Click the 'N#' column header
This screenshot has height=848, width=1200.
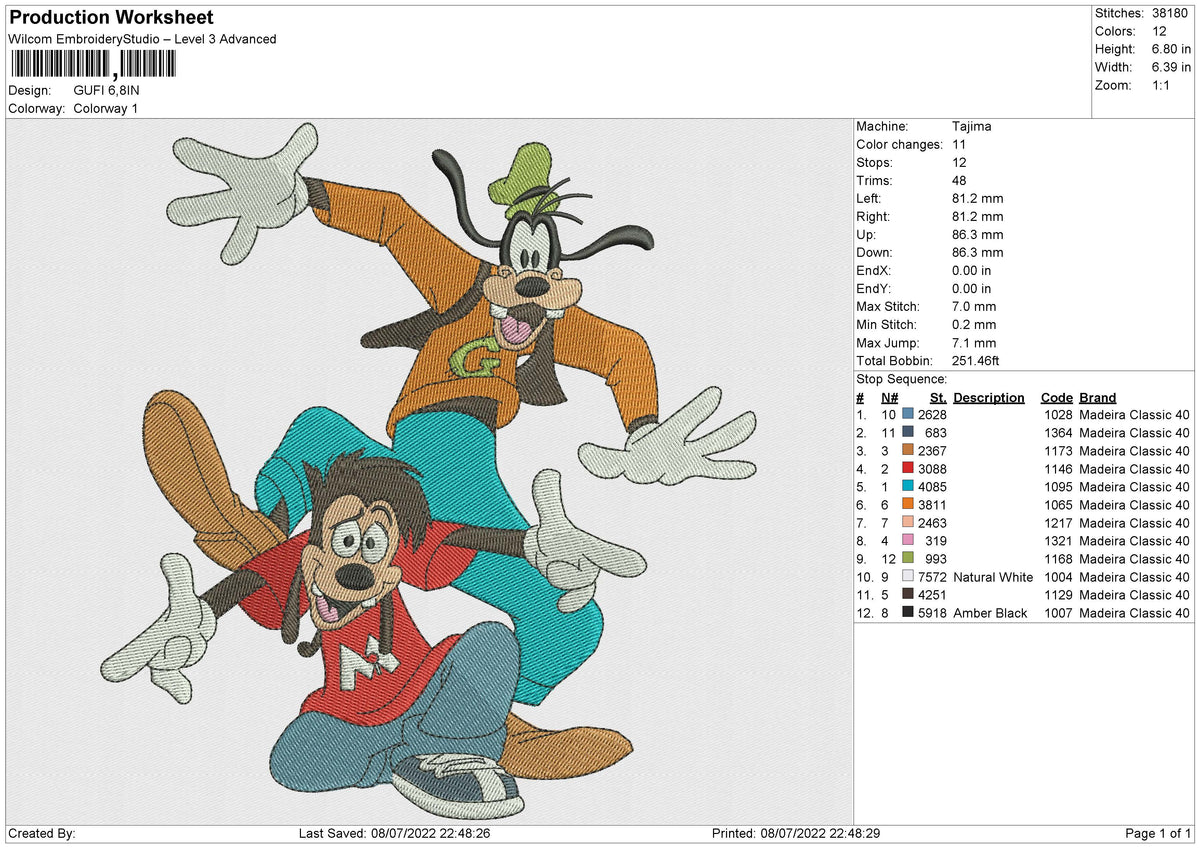[x=890, y=397]
